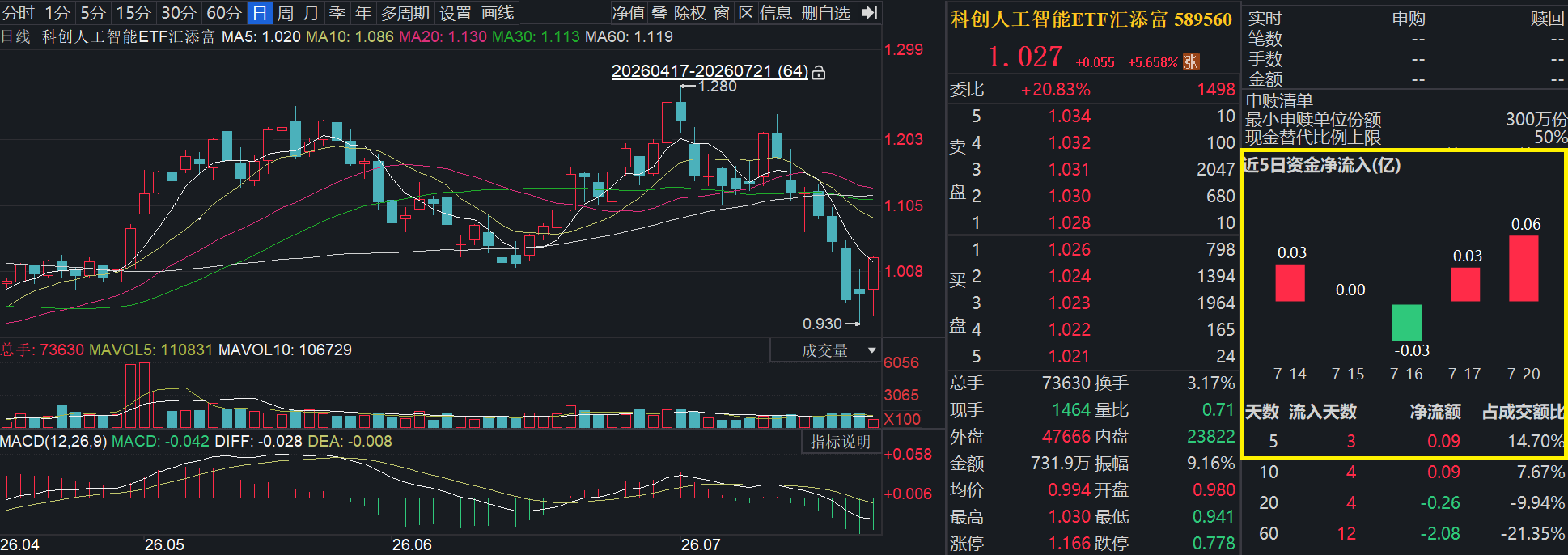Click buy level 1 price 1.026
This screenshot has width=1568, height=555.
tap(1070, 249)
